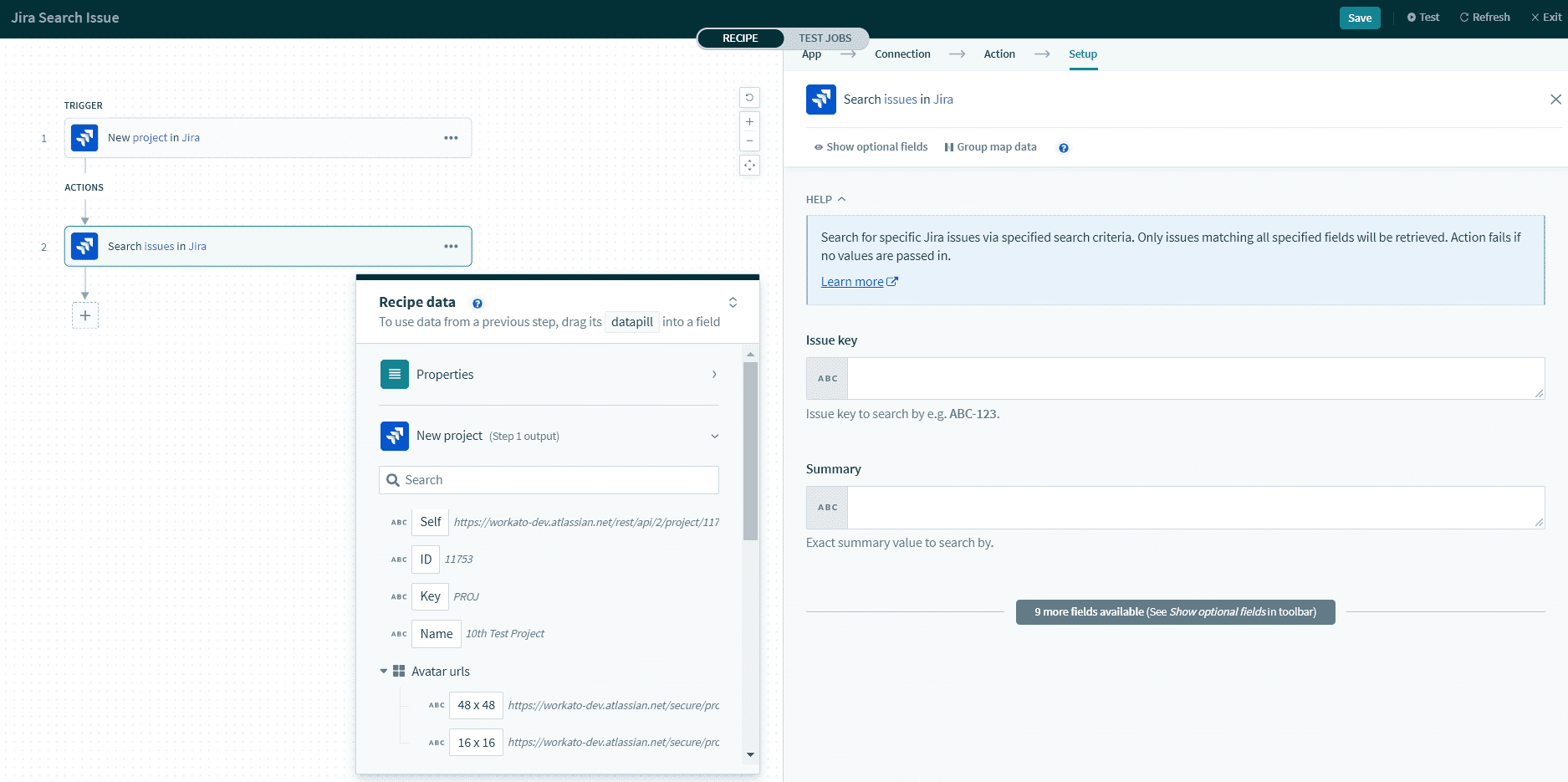Click the eye icon next to Show optional fields

pyautogui.click(x=817, y=146)
